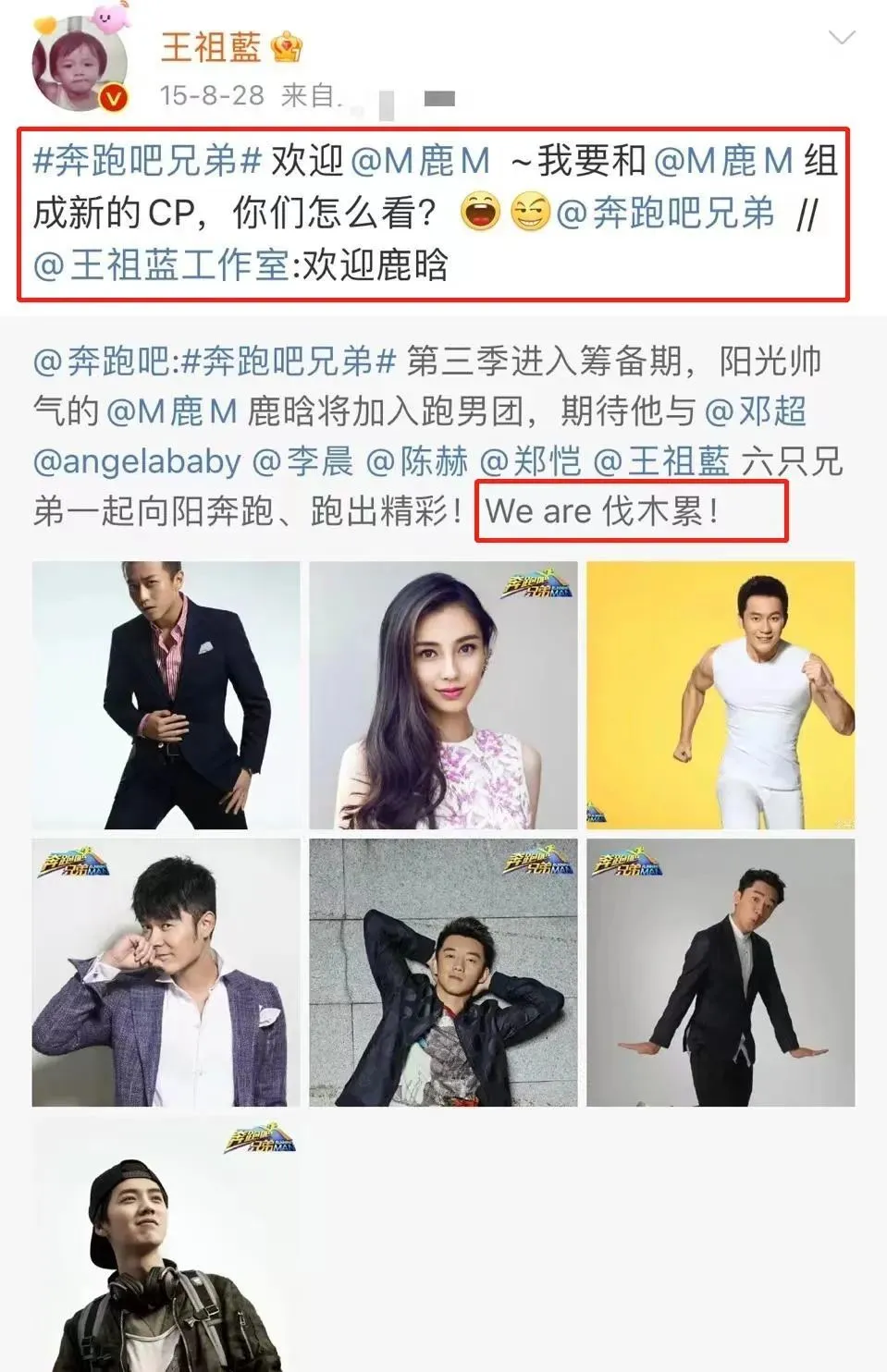
Task: Open the post options chevron menu
Action: coord(841,39)
